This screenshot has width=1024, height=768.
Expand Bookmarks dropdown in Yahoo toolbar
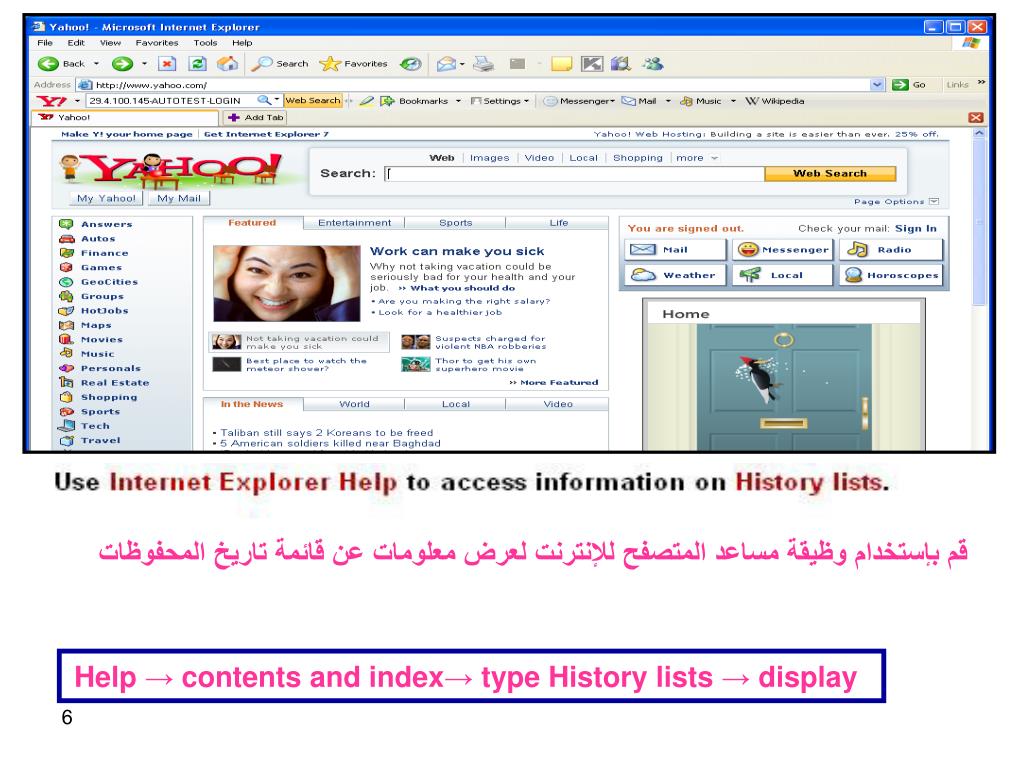pyautogui.click(x=458, y=101)
